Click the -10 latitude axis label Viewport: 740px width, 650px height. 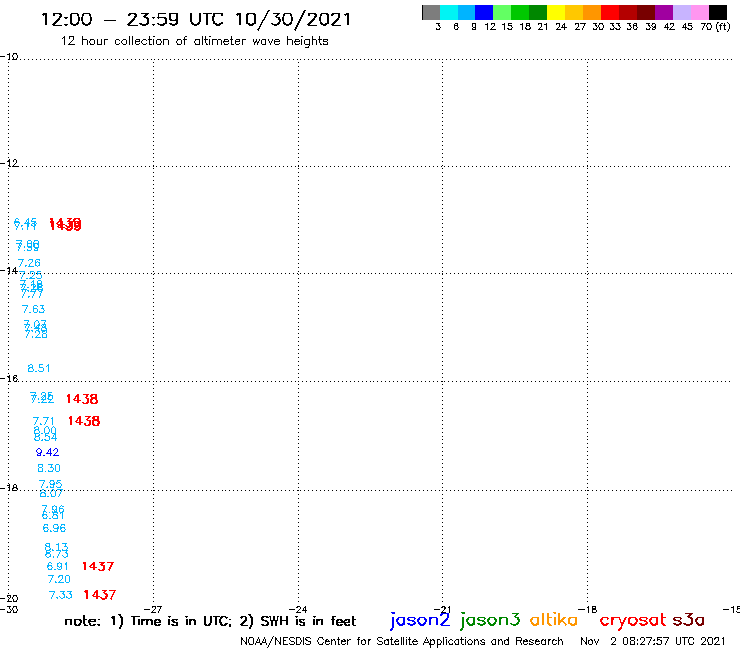click(9, 57)
